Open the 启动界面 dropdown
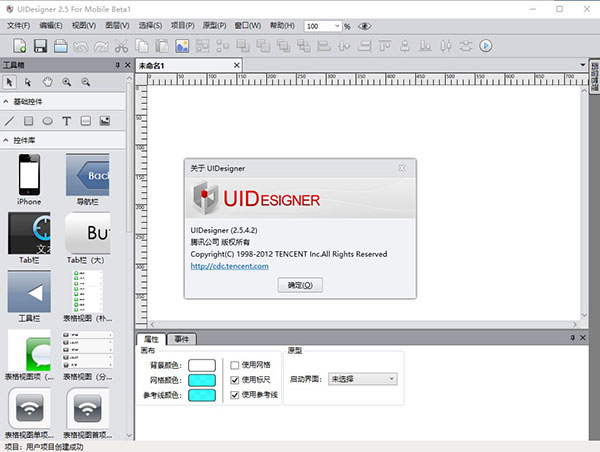The image size is (600, 452). click(x=362, y=379)
